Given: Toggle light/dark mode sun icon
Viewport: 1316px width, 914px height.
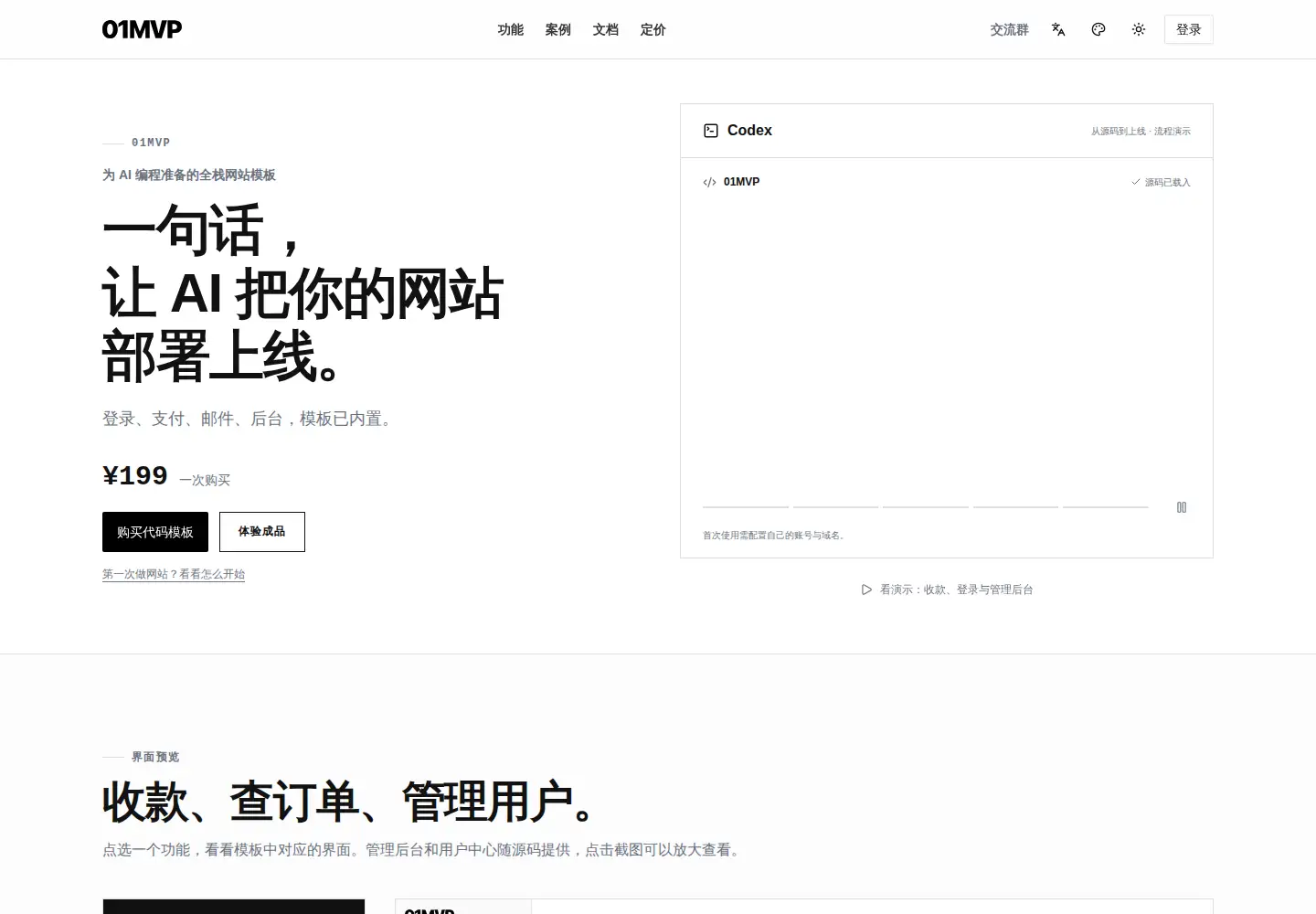Looking at the screenshot, I should pos(1139,29).
